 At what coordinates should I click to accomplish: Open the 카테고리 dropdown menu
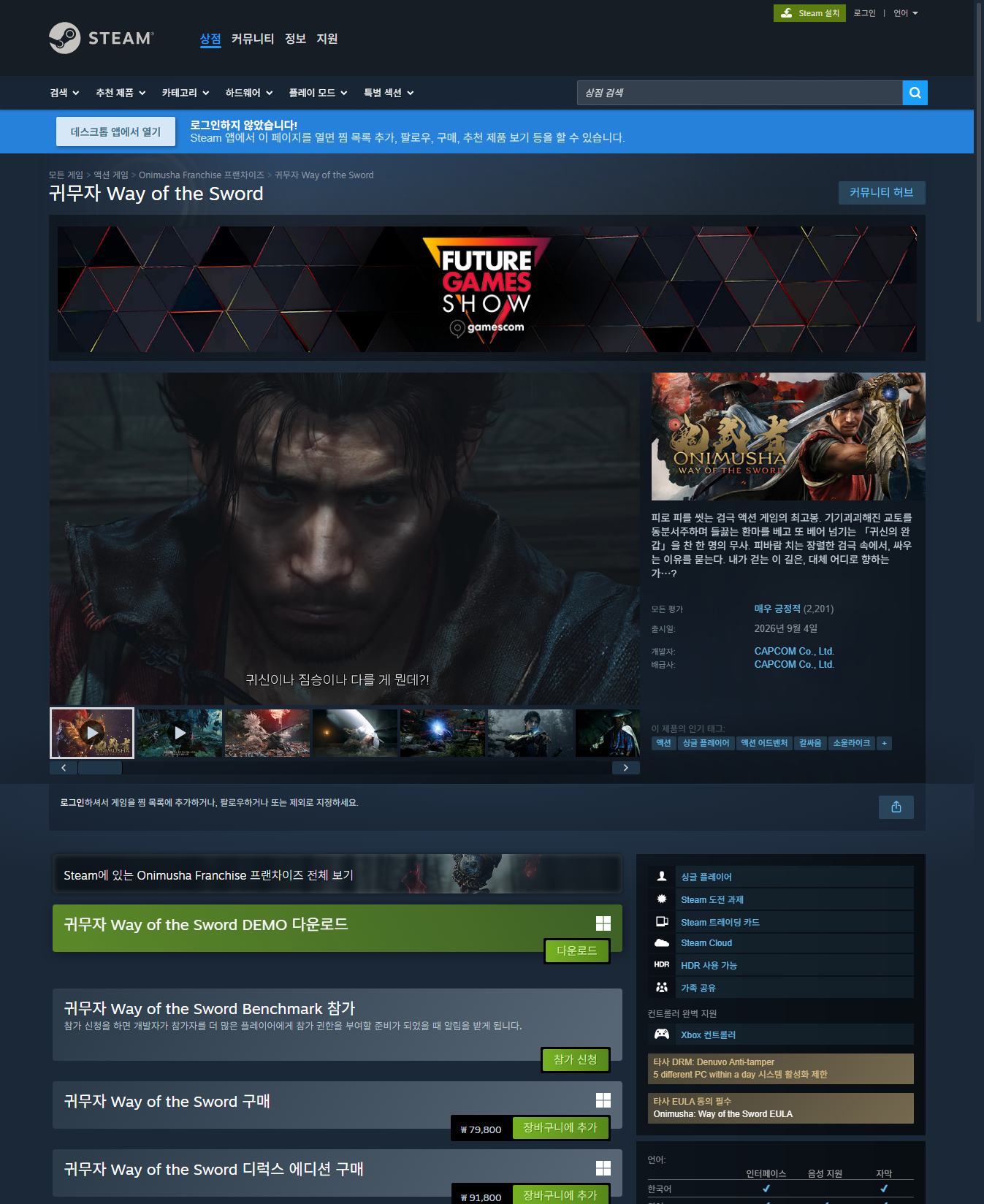(186, 93)
